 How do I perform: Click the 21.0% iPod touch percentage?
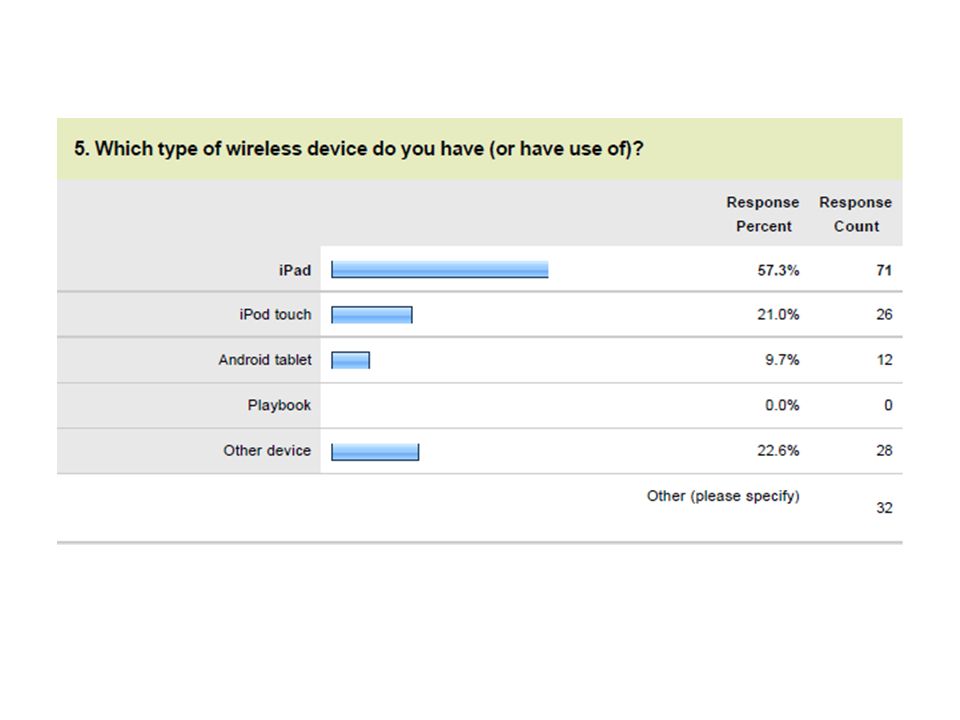coord(778,315)
